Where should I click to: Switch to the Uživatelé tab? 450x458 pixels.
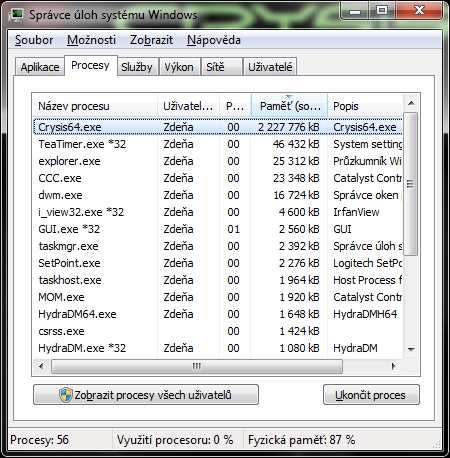click(x=270, y=67)
